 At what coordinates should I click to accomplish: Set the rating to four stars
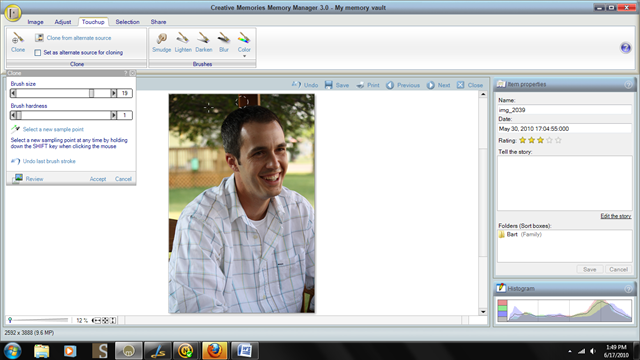549,140
